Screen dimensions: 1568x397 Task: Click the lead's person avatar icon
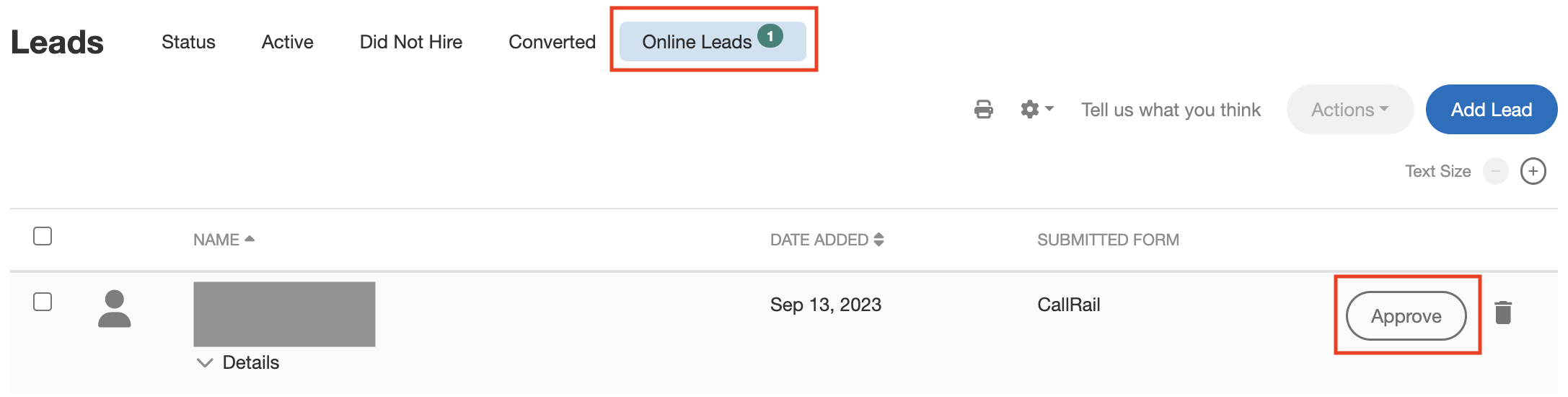(x=115, y=309)
